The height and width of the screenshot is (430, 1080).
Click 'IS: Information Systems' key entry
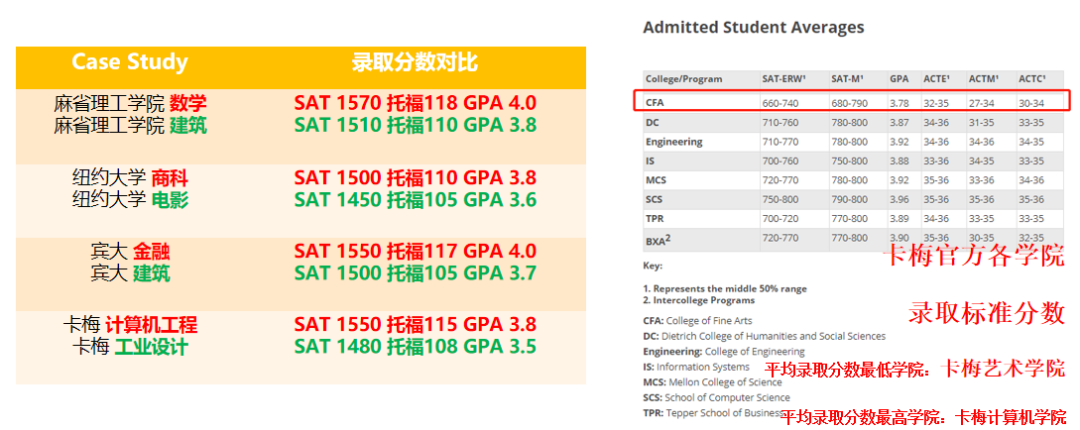696,367
